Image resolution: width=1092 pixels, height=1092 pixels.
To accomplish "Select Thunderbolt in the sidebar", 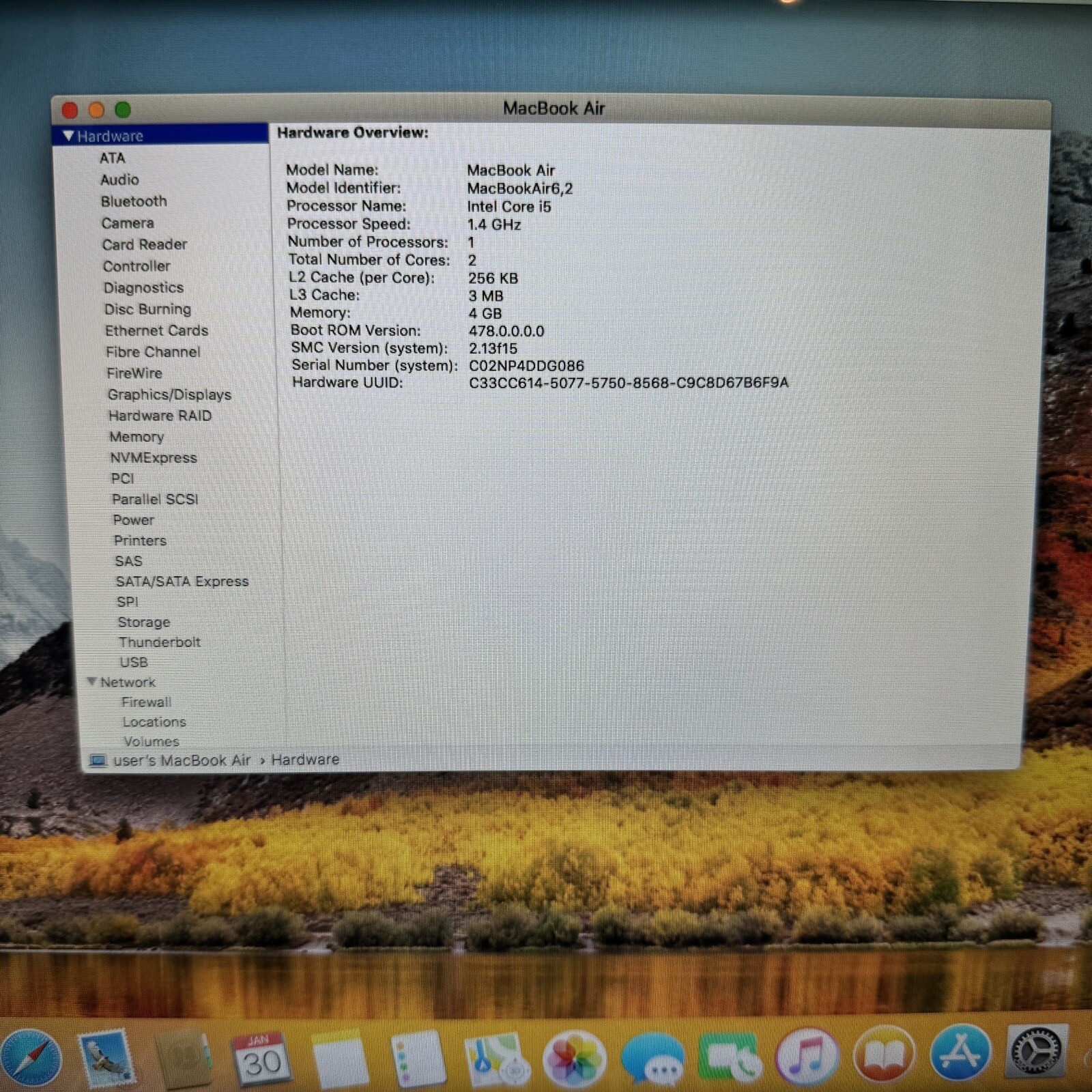I will (160, 642).
